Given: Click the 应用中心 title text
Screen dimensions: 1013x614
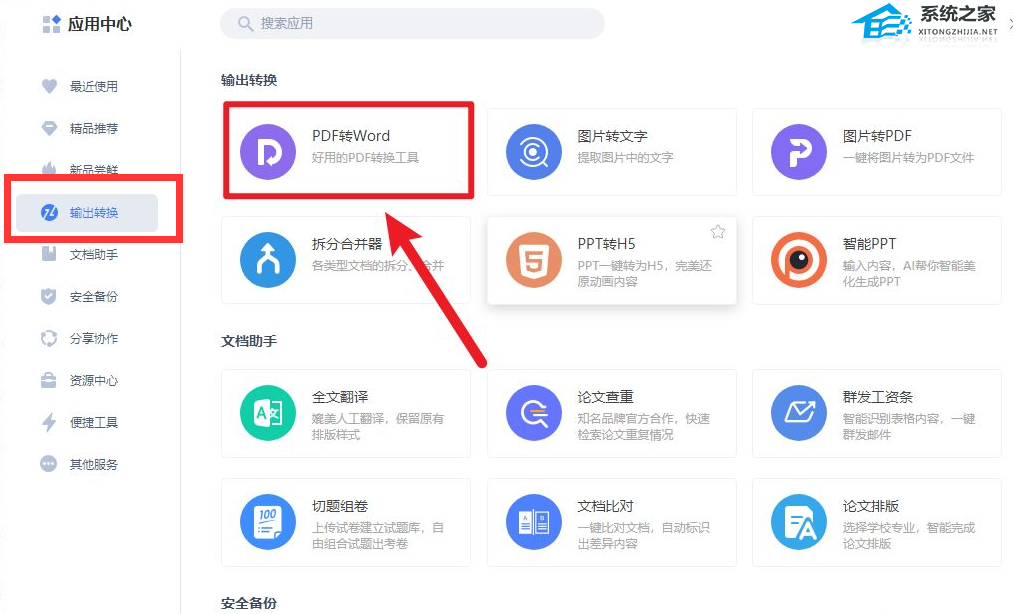Looking at the screenshot, I should tap(99, 24).
